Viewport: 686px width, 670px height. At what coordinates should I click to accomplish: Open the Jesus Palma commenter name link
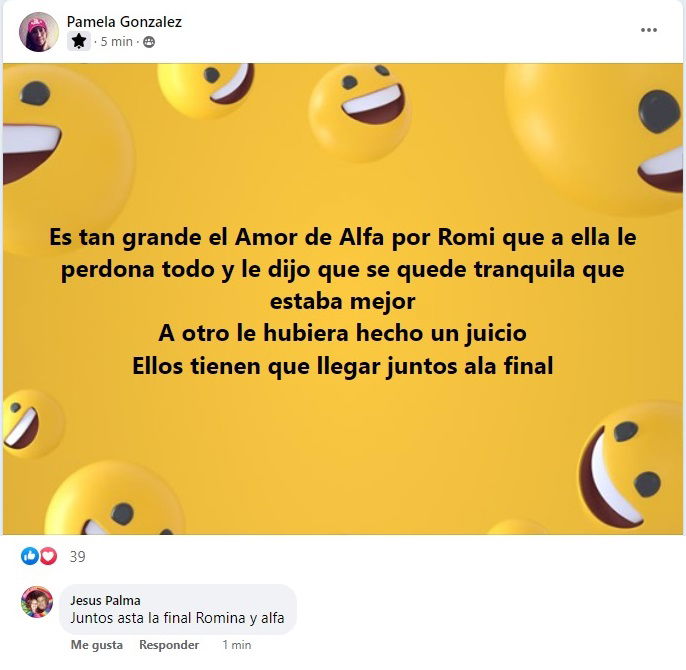click(x=105, y=600)
